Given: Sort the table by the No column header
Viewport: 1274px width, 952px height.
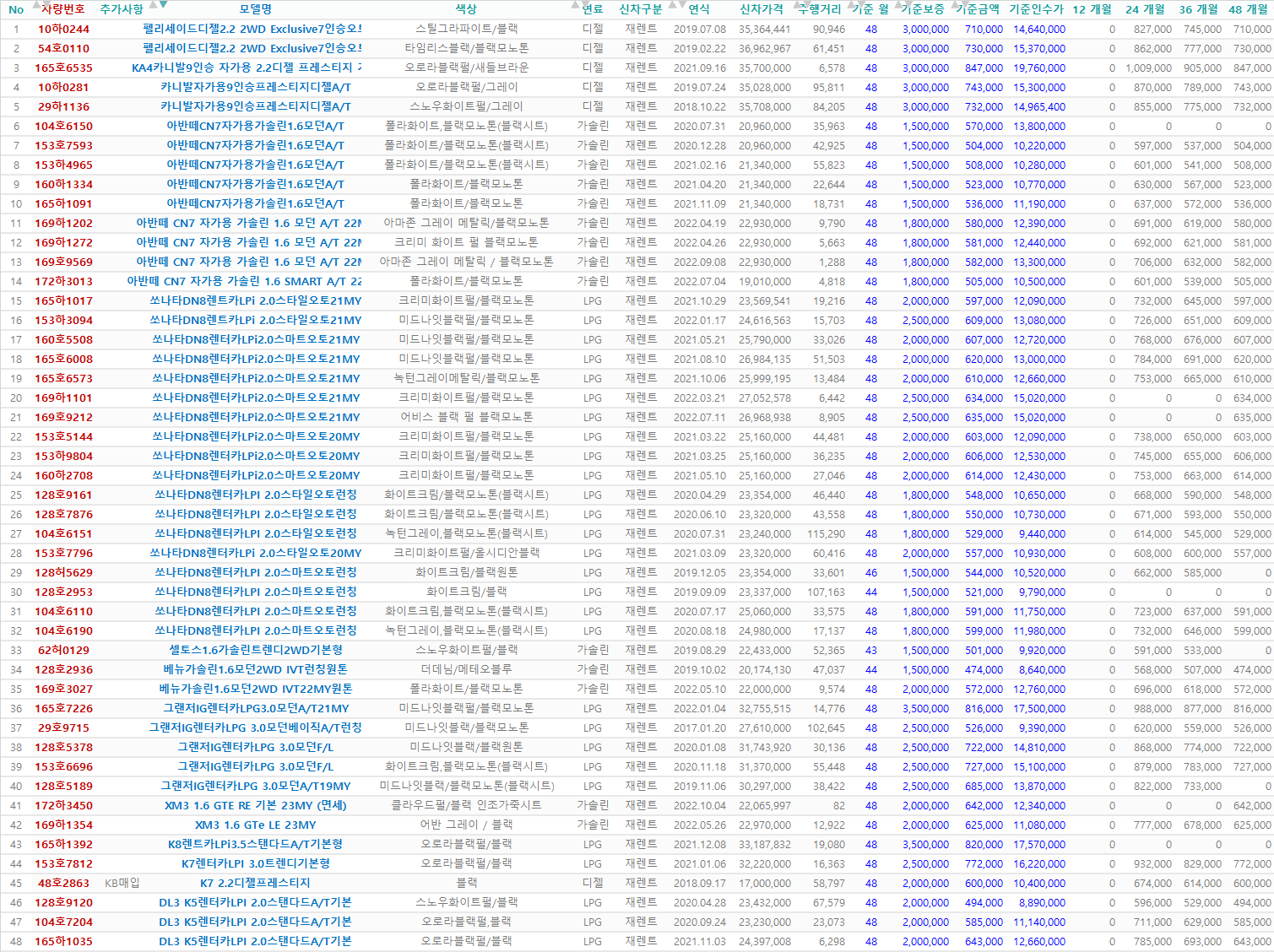Looking at the screenshot, I should (x=16, y=9).
